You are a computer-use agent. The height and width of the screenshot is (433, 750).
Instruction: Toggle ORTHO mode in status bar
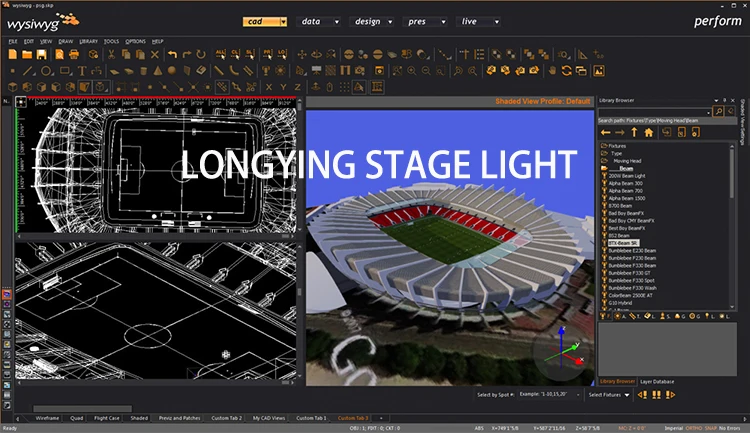(694, 428)
